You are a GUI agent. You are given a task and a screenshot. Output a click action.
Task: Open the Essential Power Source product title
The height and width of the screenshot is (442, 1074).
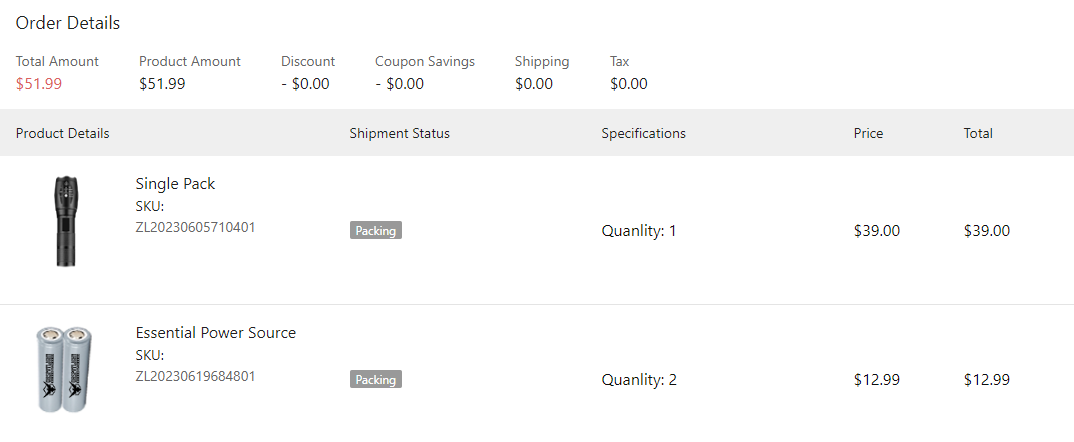216,333
